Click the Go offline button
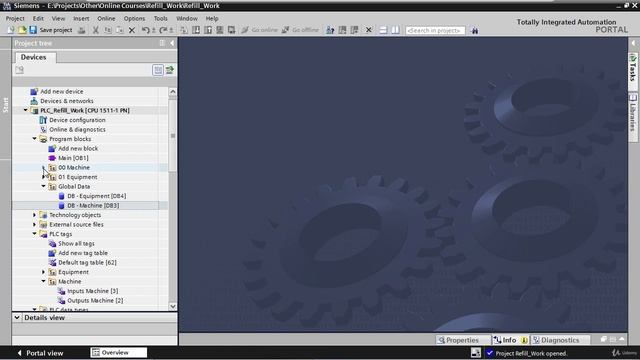This screenshot has width=640, height=360. click(x=300, y=30)
